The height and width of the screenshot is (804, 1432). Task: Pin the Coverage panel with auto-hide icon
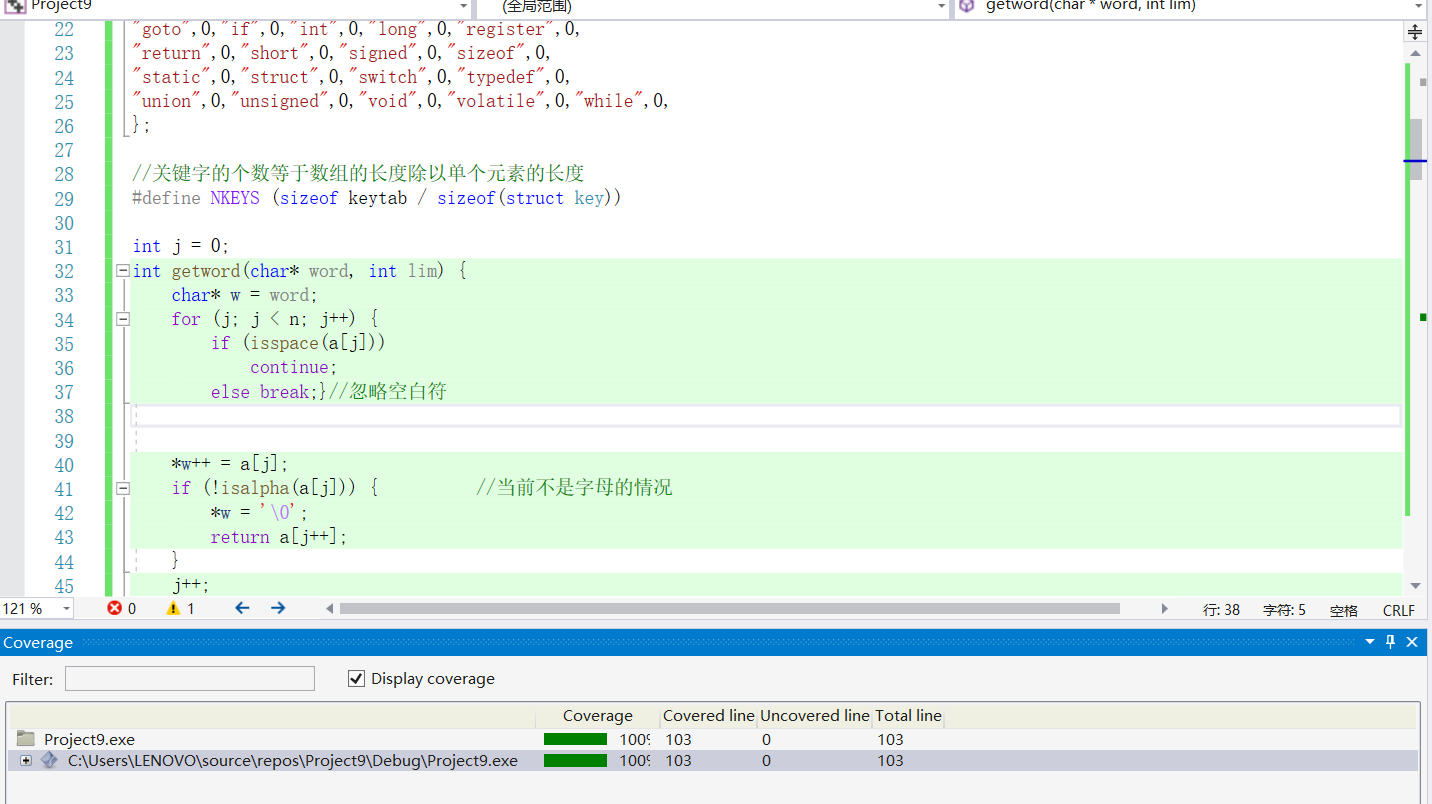coord(1390,642)
